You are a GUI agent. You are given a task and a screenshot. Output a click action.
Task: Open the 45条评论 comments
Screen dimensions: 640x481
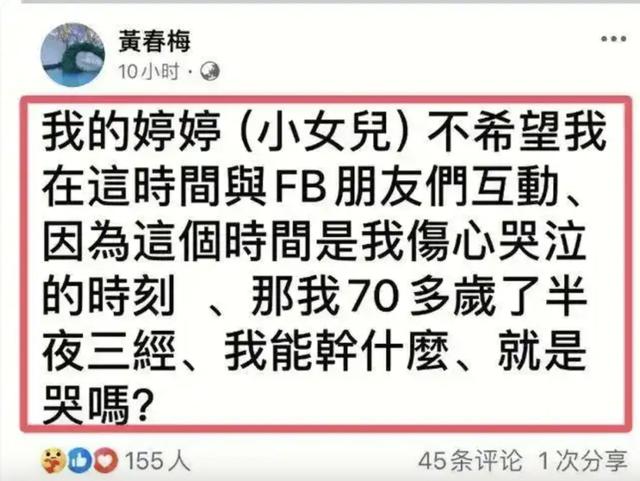(470, 461)
